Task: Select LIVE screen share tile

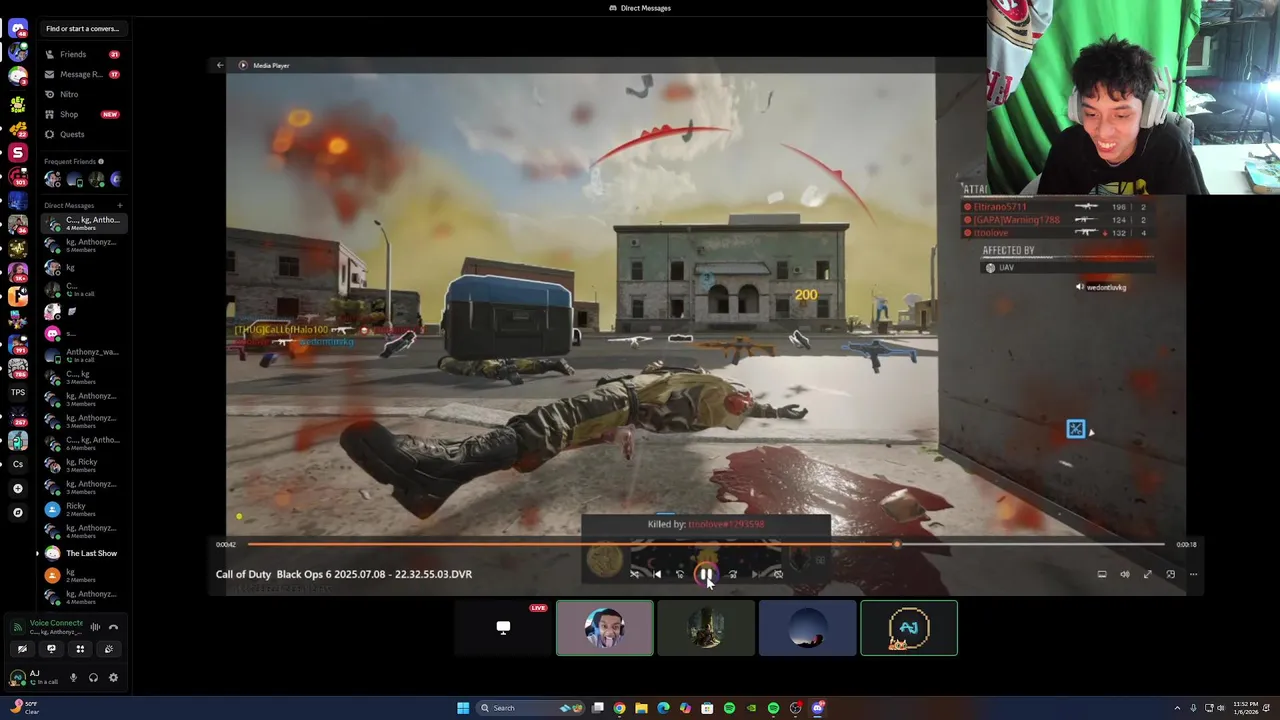Action: coord(503,628)
